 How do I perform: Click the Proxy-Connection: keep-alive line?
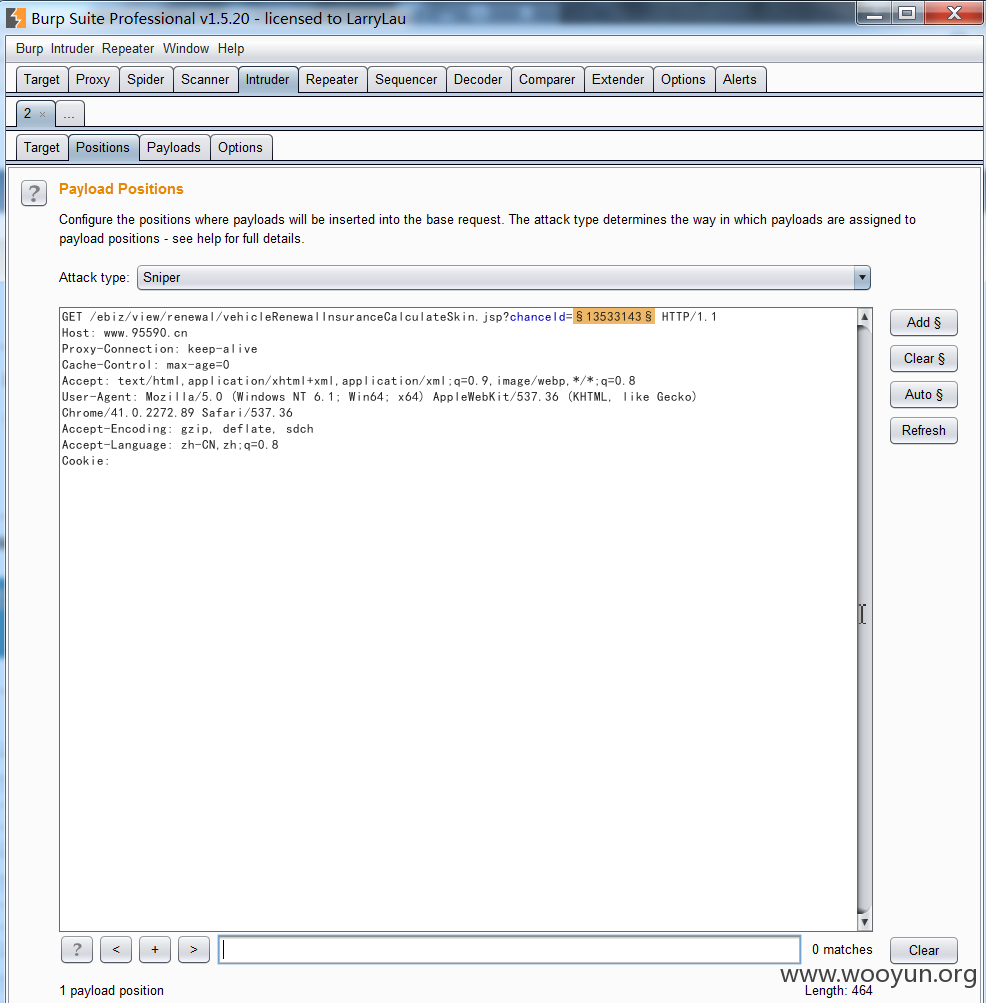[x=159, y=349]
